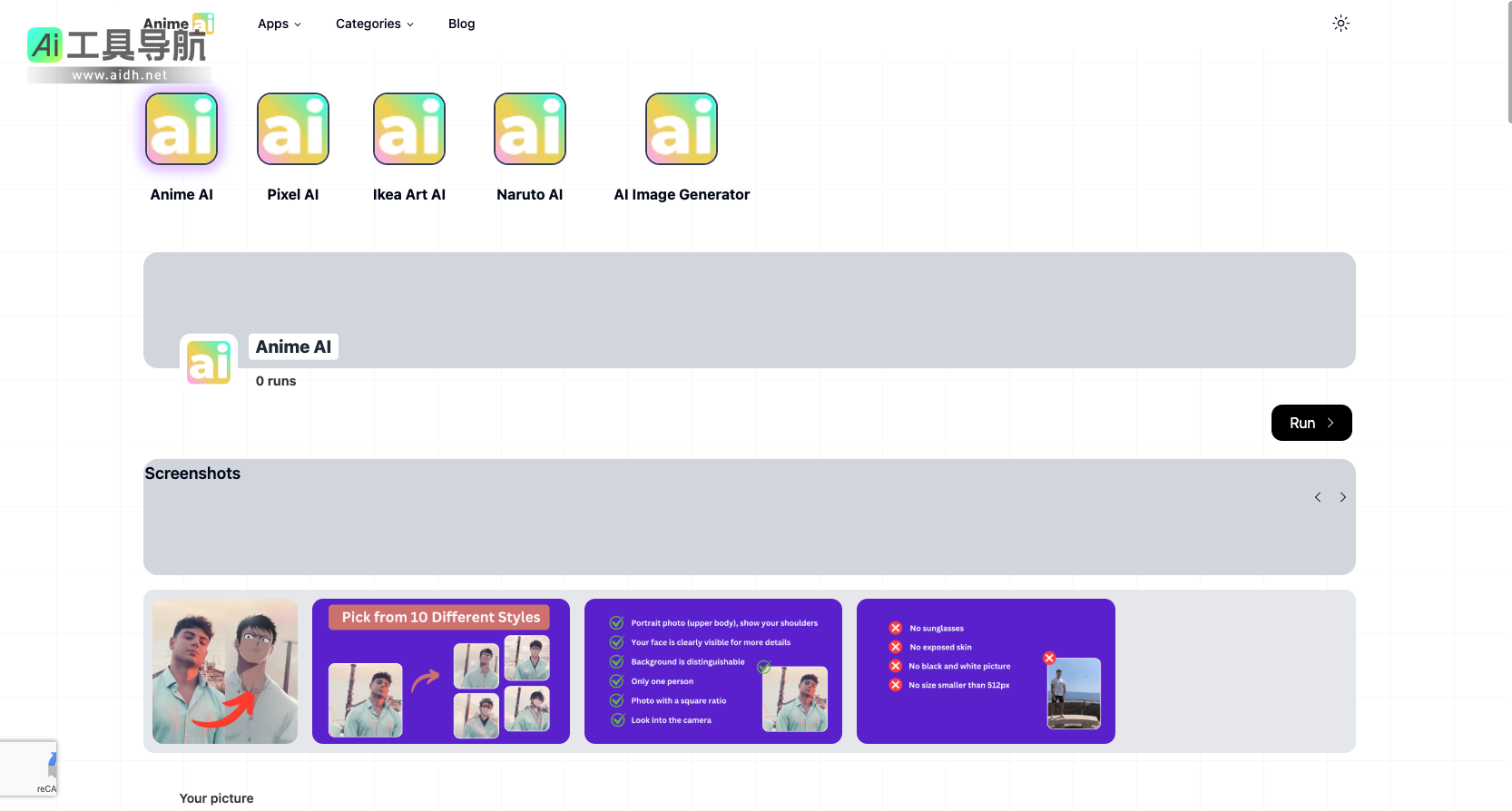Click the Anime AI profile logo
Screen dimensions: 1512x811
209,363
